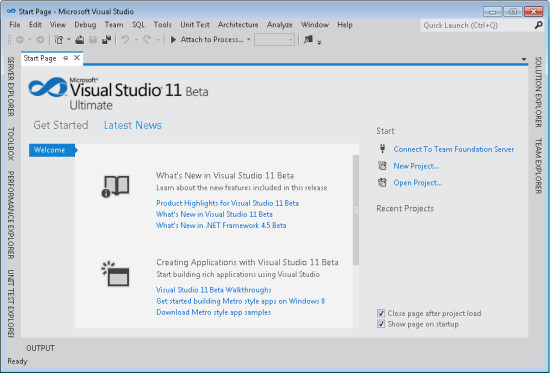Click the Open Project... link
Screen dimensions: 550x373
pyautogui.click(x=418, y=183)
